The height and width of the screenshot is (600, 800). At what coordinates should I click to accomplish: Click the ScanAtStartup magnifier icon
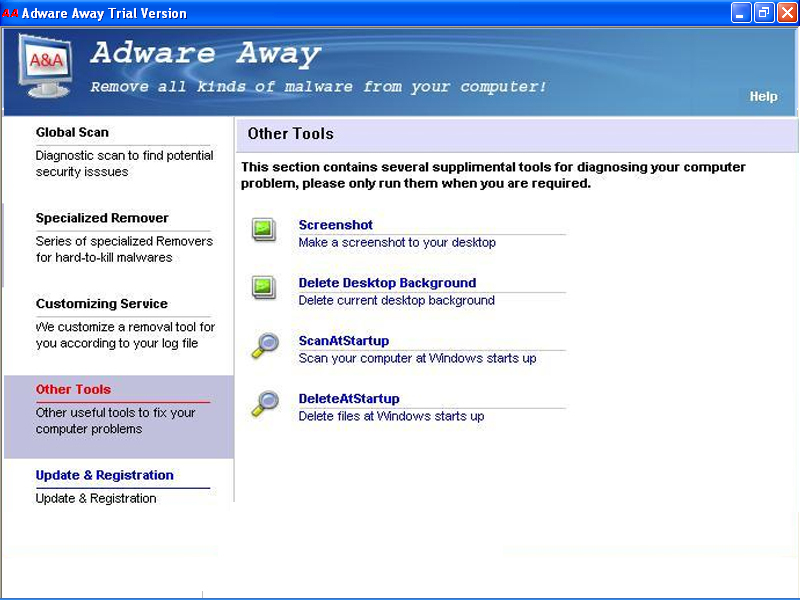[265, 345]
